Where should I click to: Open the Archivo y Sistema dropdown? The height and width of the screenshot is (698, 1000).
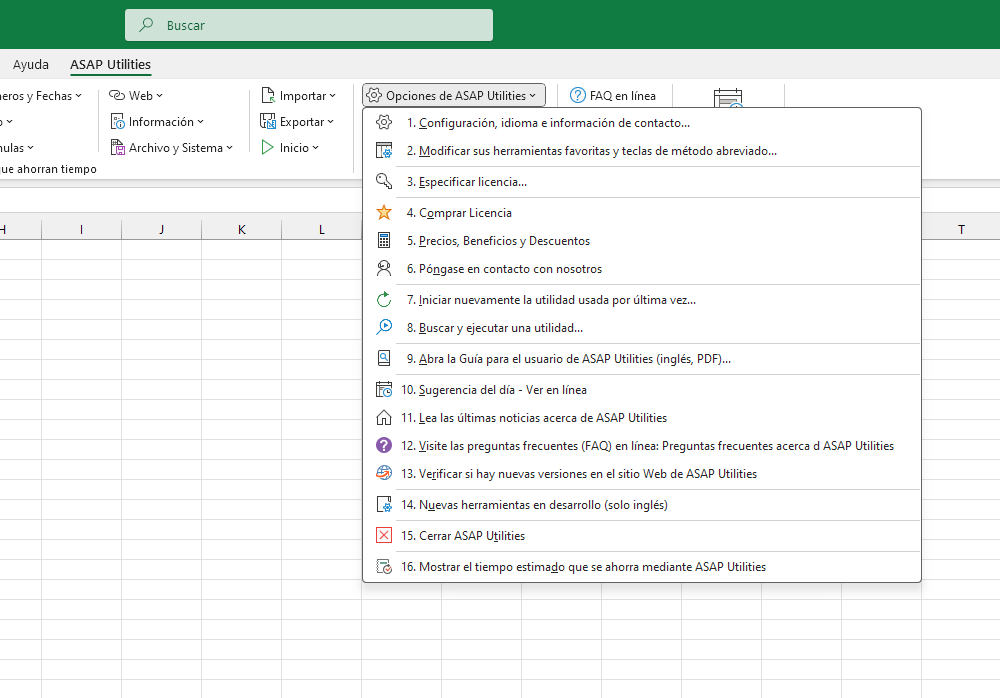[172, 148]
